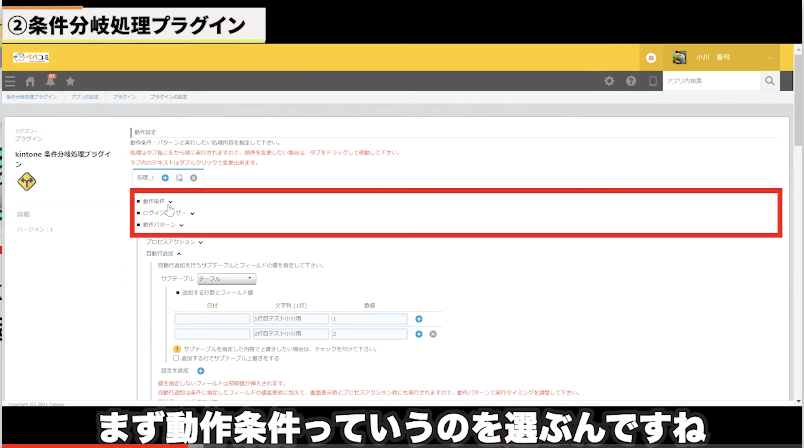This screenshot has height=448, width=804.
Task: Open the settings gear icon
Action: click(609, 81)
